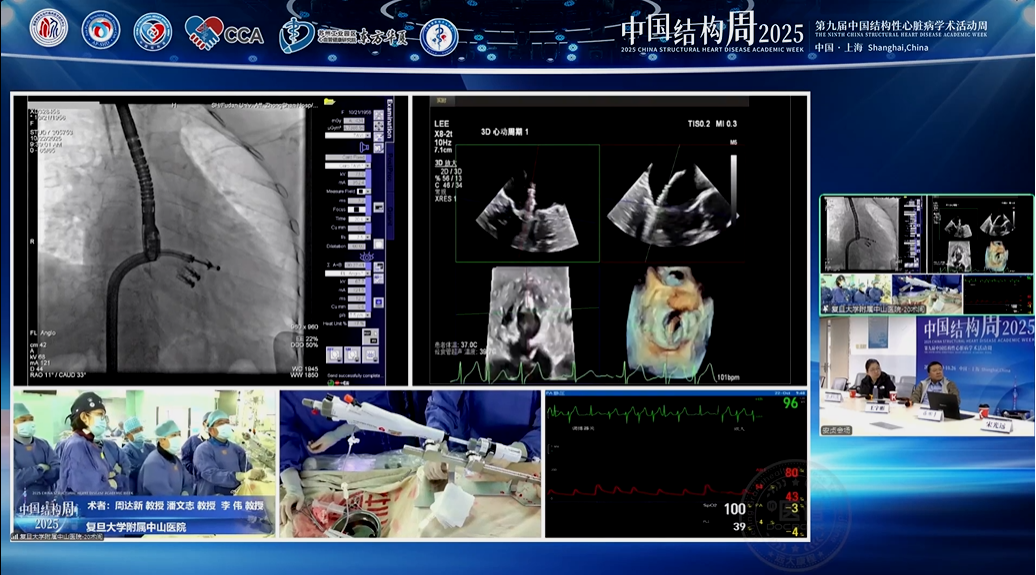Click the third detector icon in the bottom row
Viewport: 1036px width, 575px height.
[371, 355]
